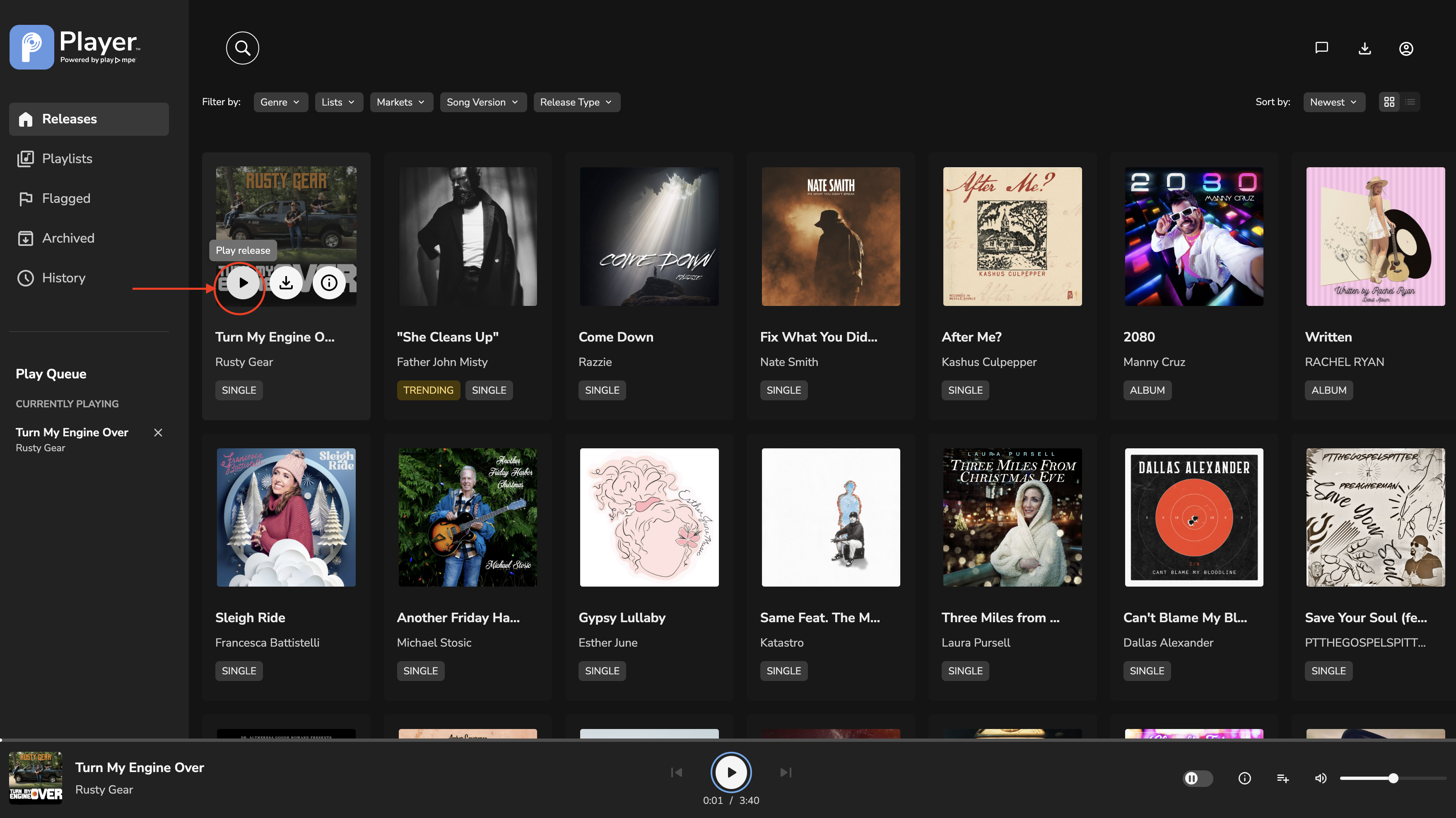The width and height of the screenshot is (1456, 818).
Task: Open Written album cover art
Action: [x=1376, y=237]
